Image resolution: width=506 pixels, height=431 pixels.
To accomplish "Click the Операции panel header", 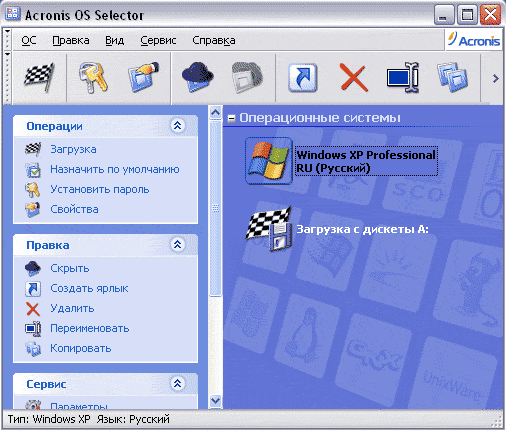I will (105, 126).
